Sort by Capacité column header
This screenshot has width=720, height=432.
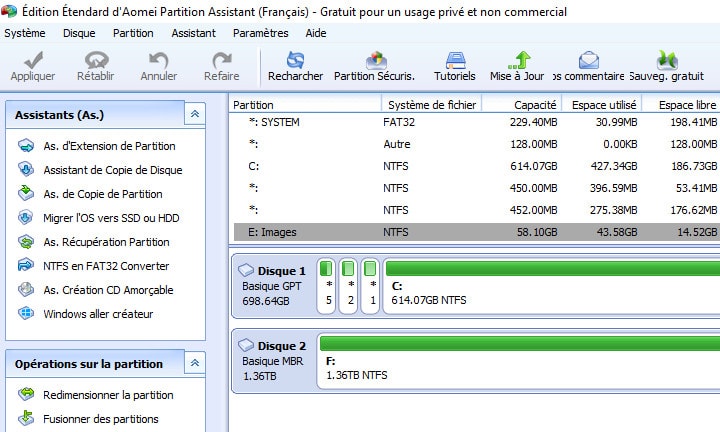522,105
